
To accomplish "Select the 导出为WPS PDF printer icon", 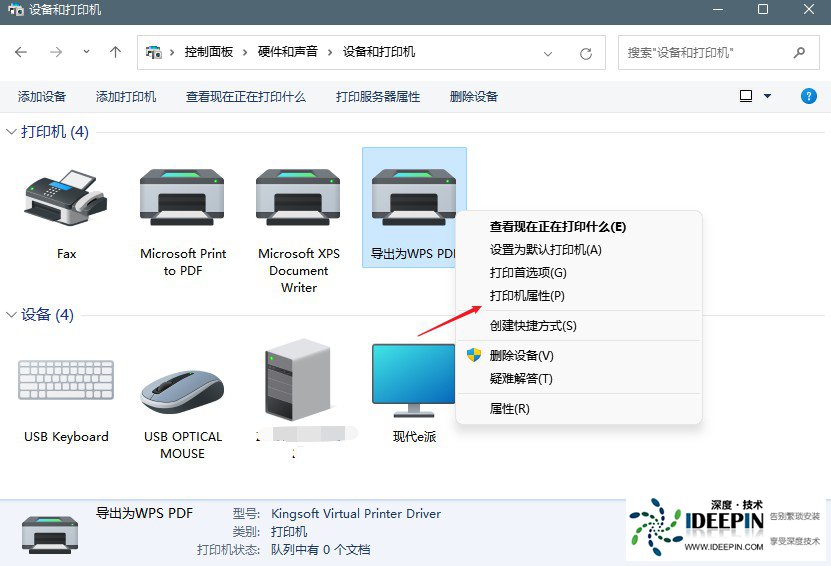I will click(413, 197).
